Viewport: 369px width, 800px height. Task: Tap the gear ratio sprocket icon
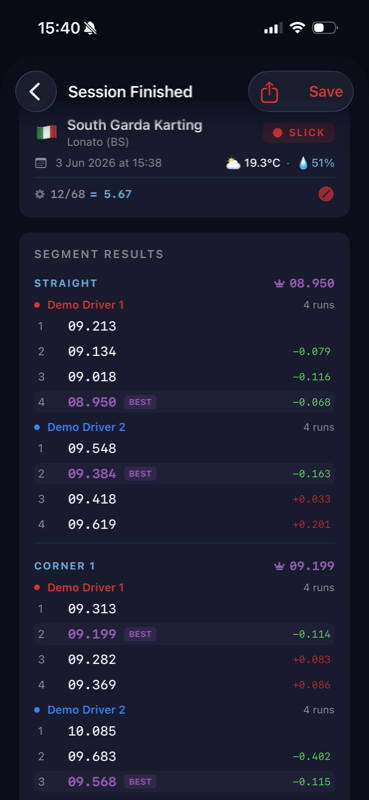(40, 194)
